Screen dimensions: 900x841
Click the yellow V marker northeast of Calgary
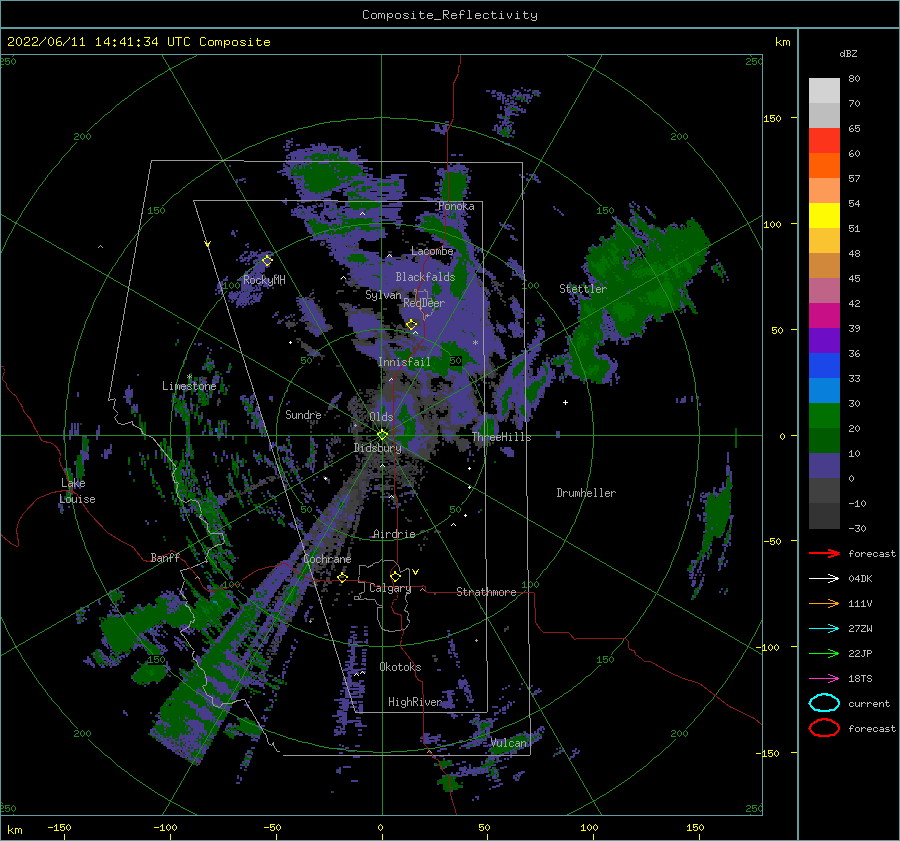point(416,572)
